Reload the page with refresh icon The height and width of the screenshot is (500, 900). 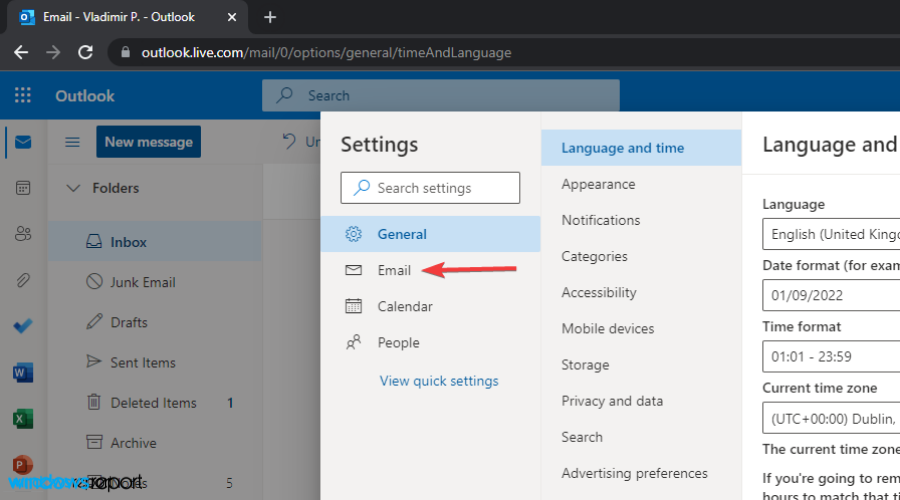[x=86, y=52]
